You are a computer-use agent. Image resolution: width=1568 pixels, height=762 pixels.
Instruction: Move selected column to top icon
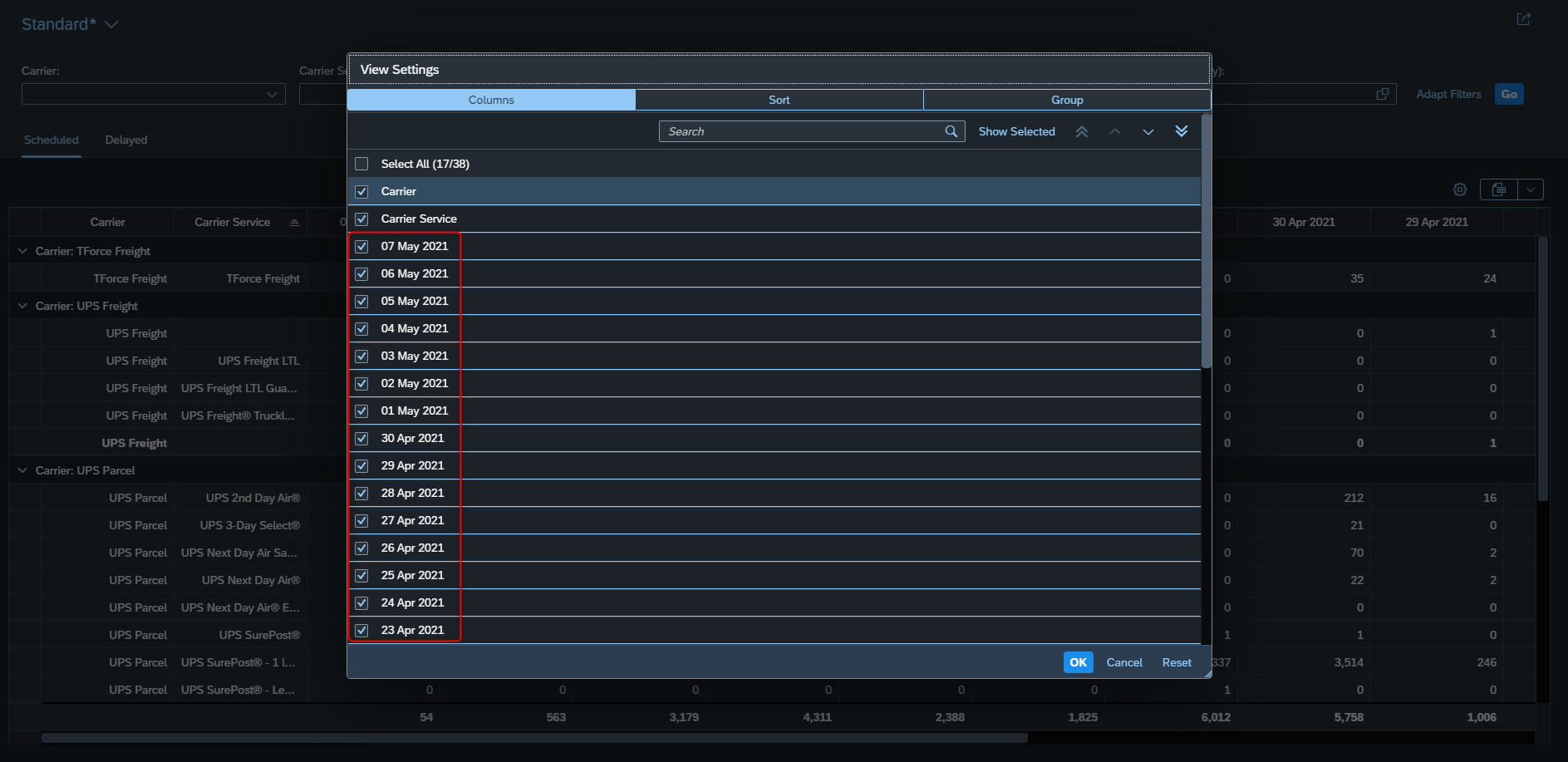pyautogui.click(x=1081, y=131)
